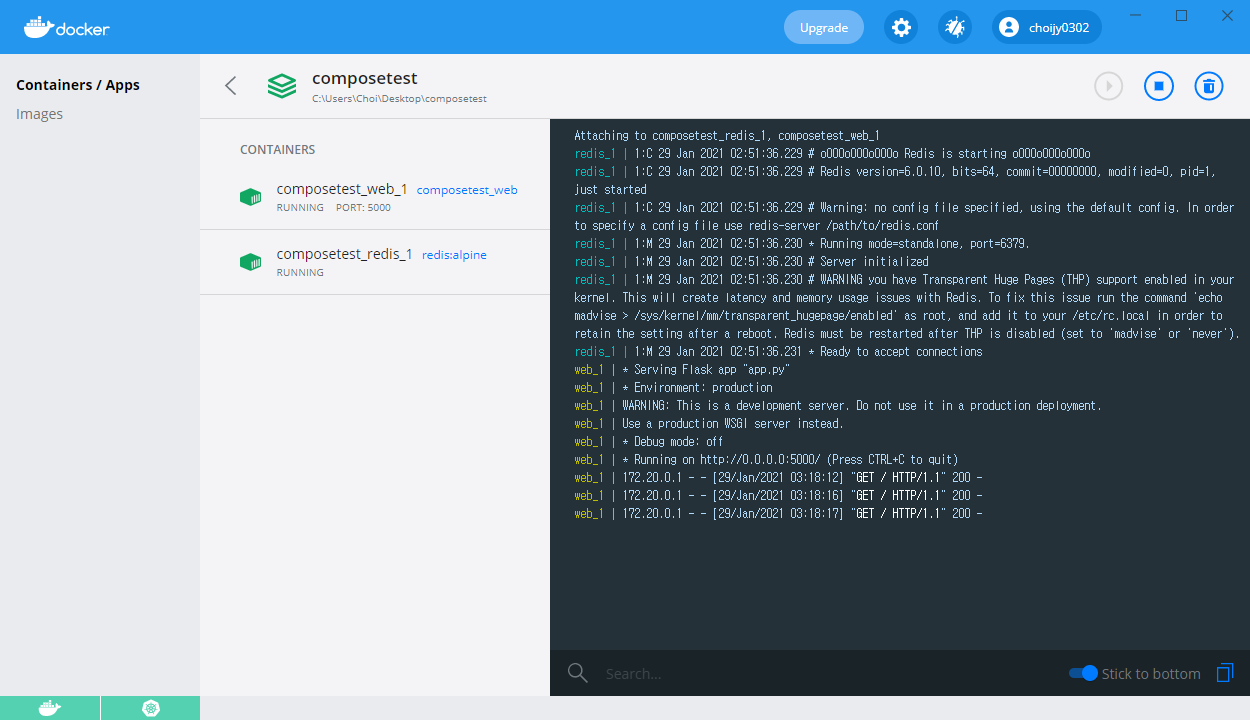Viewport: 1250px width, 720px height.
Task: Stop the composetest app
Action: click(x=1159, y=86)
